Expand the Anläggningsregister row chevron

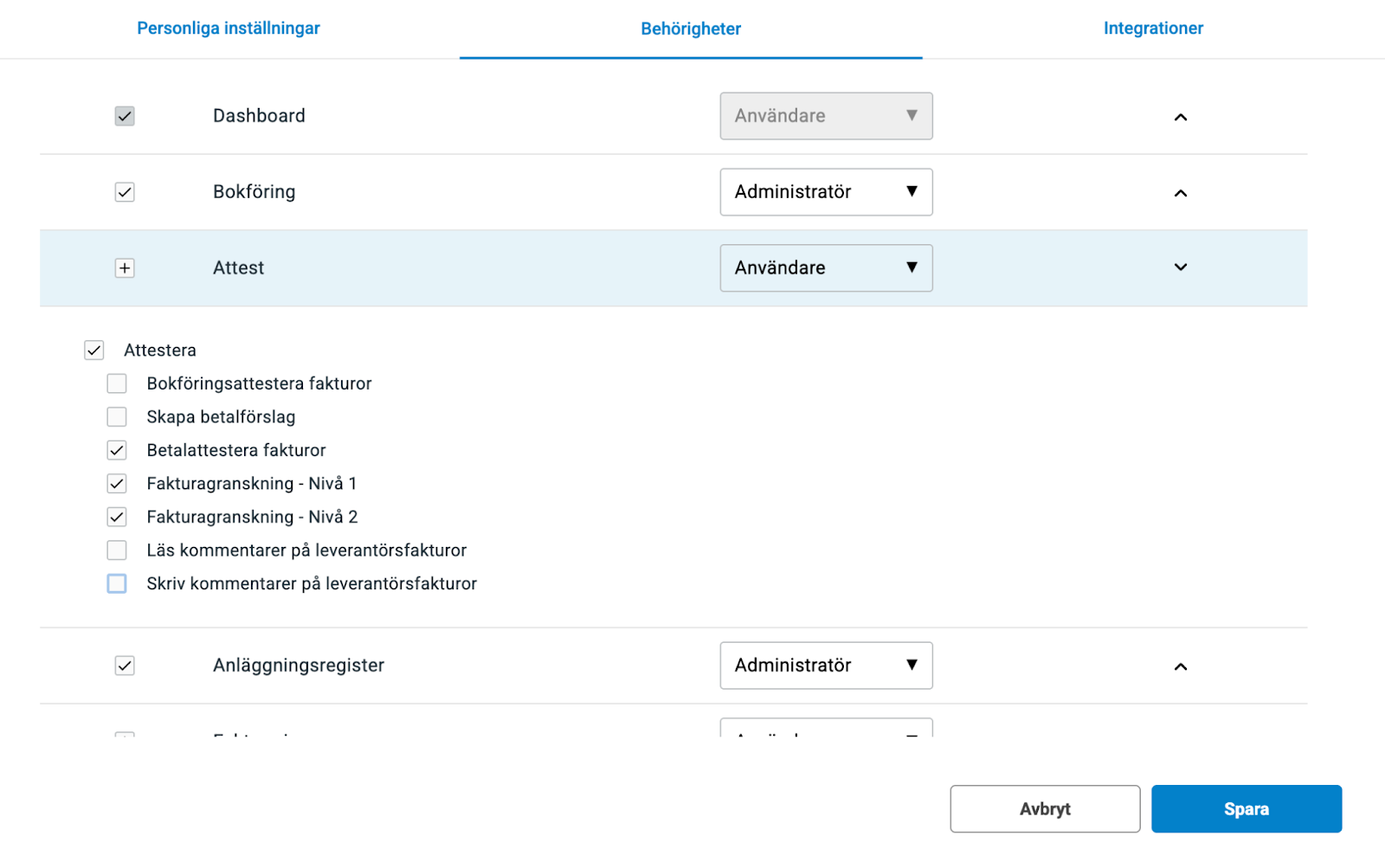click(1180, 666)
